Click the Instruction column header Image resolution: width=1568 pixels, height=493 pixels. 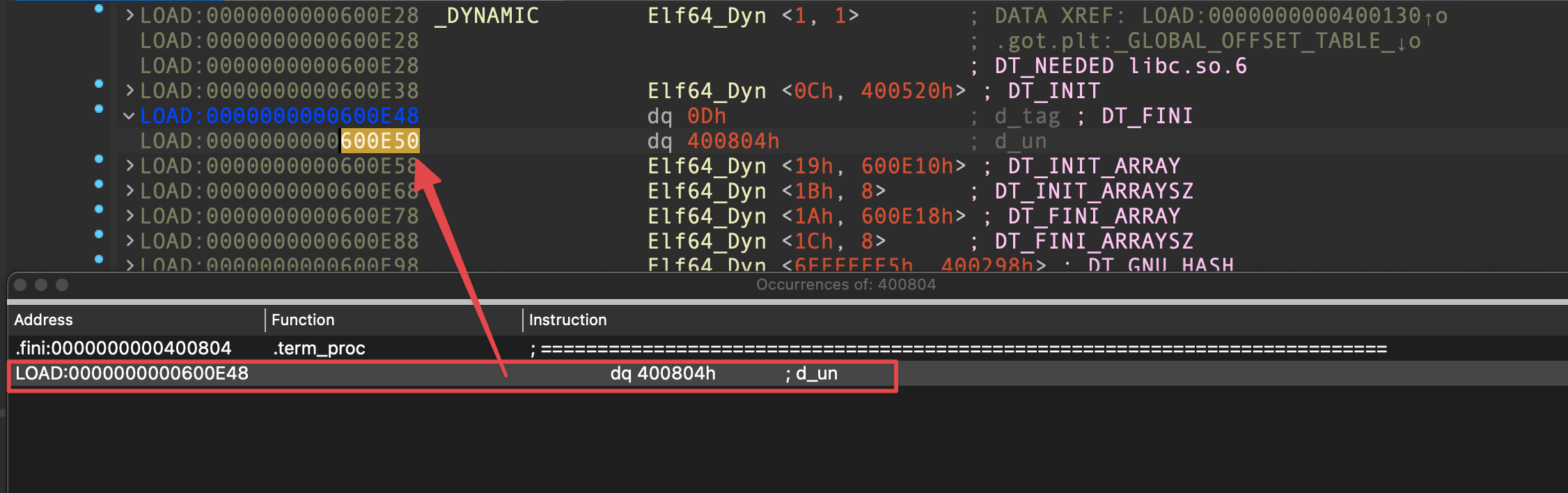(x=1044, y=320)
